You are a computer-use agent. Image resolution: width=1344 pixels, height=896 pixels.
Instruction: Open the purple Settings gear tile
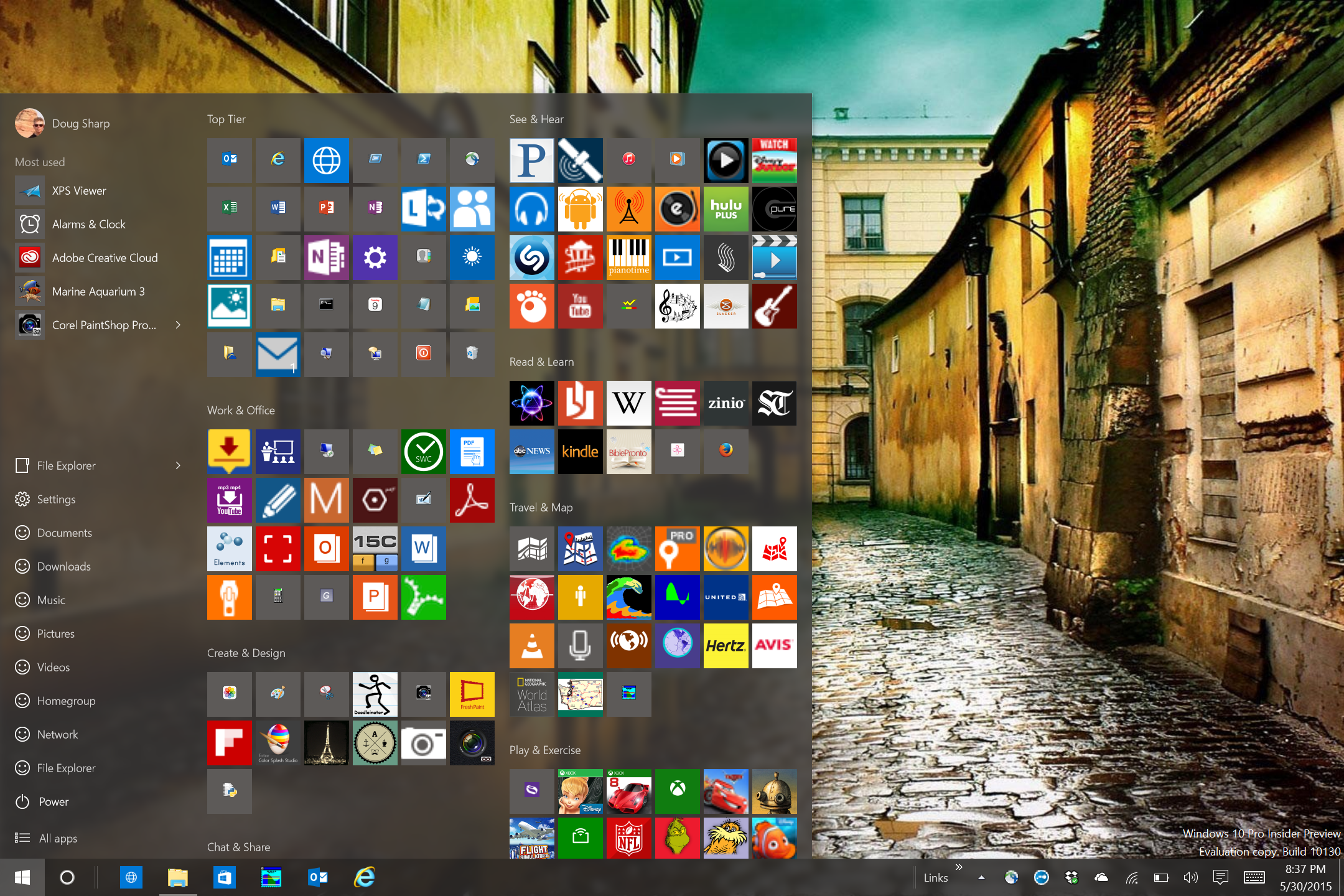click(375, 257)
